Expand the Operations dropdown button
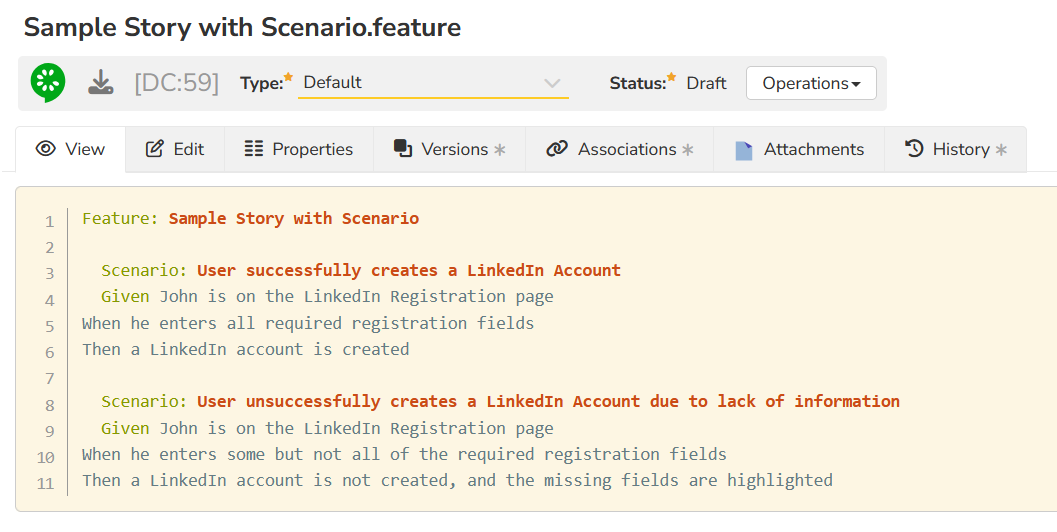 tap(811, 83)
